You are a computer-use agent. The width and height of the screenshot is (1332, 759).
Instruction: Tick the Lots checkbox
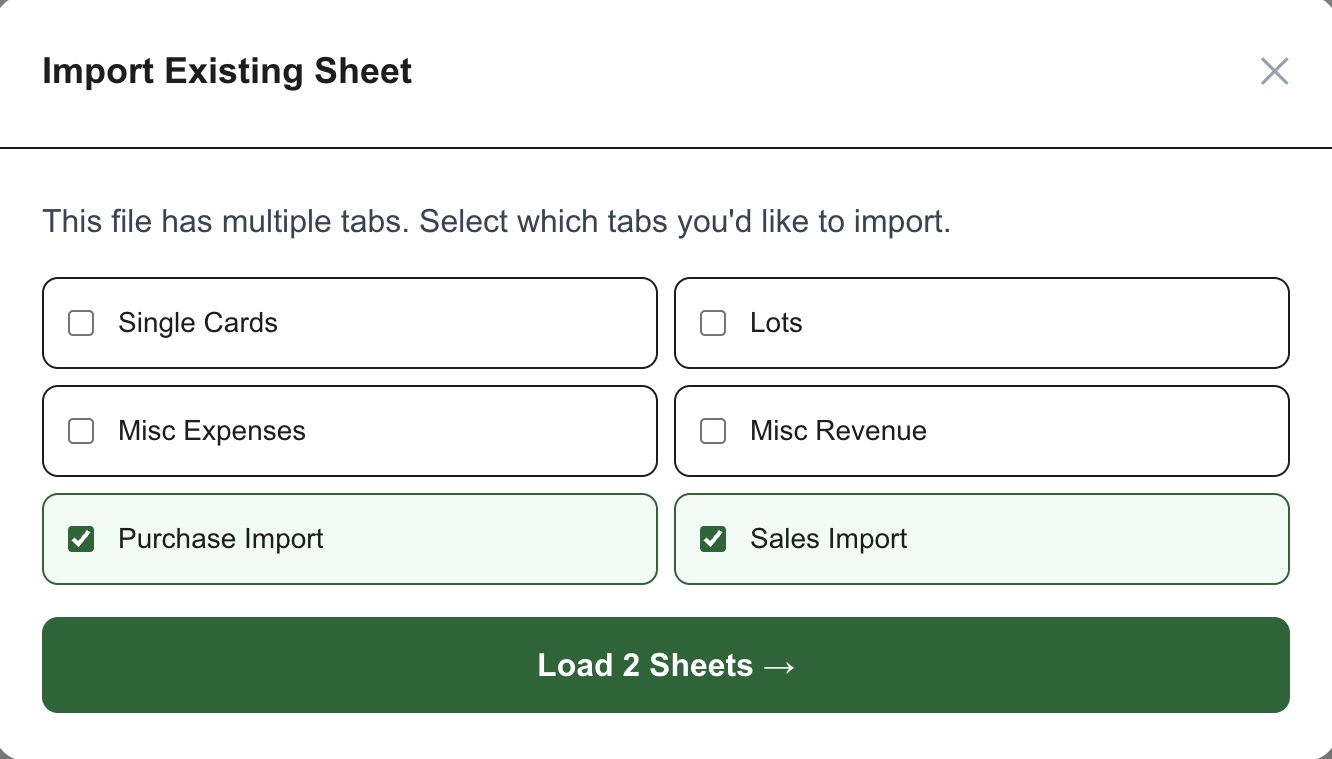pos(713,323)
